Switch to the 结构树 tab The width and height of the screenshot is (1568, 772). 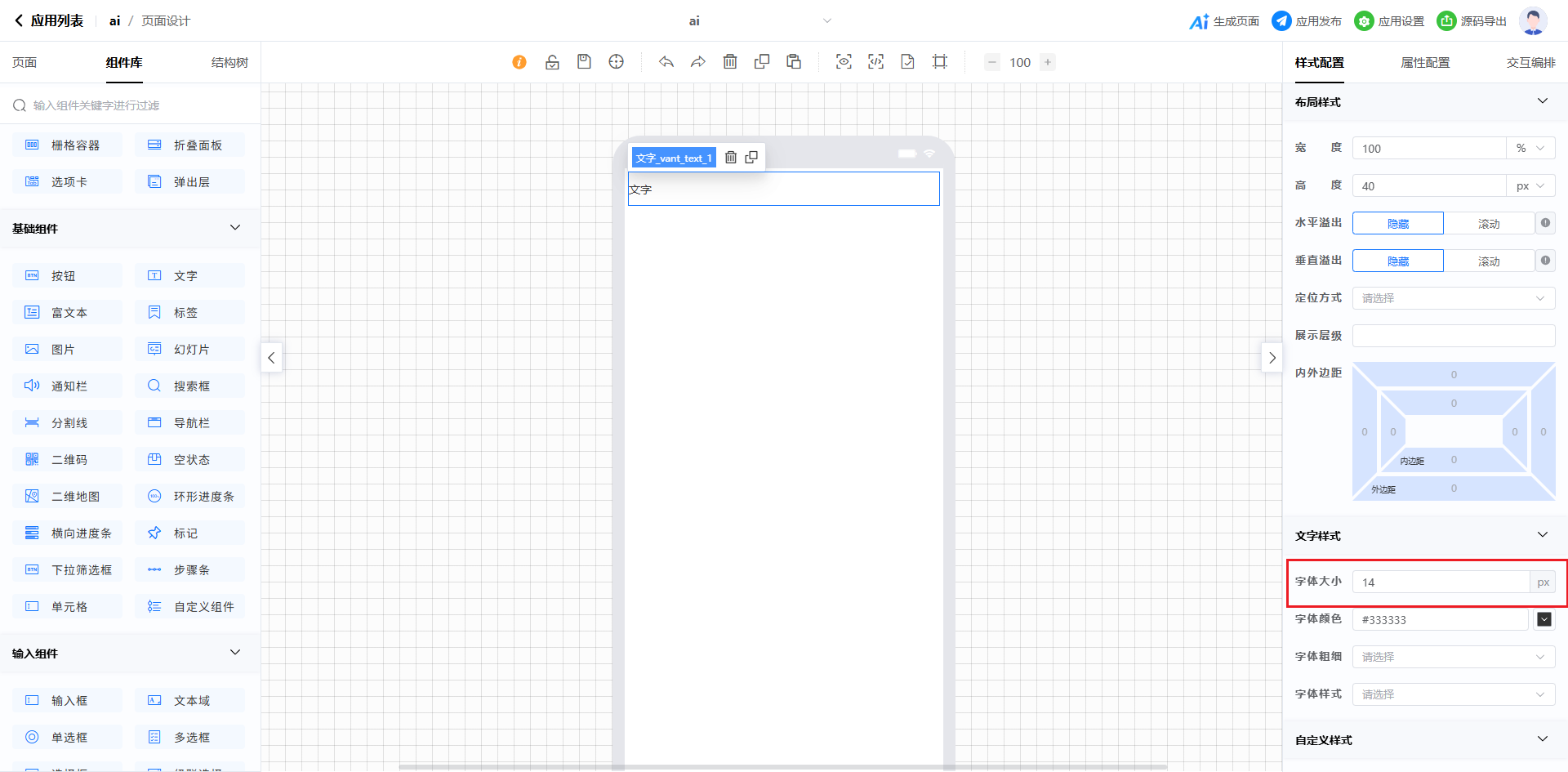229,63
